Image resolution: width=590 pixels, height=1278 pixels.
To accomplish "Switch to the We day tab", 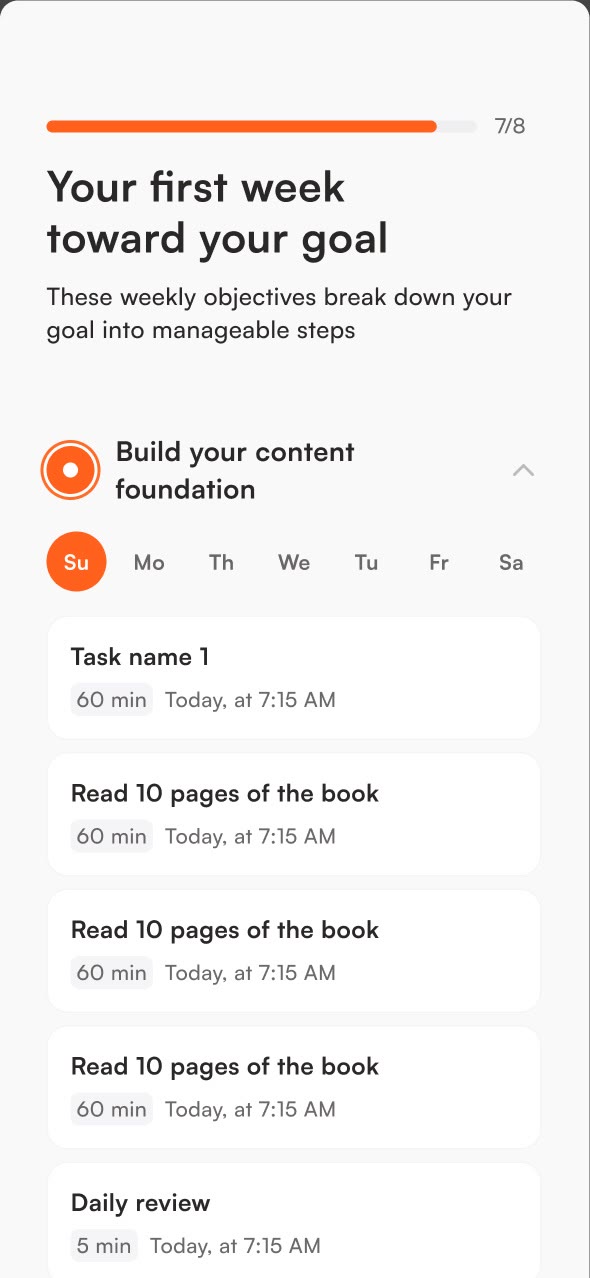I will coord(294,562).
